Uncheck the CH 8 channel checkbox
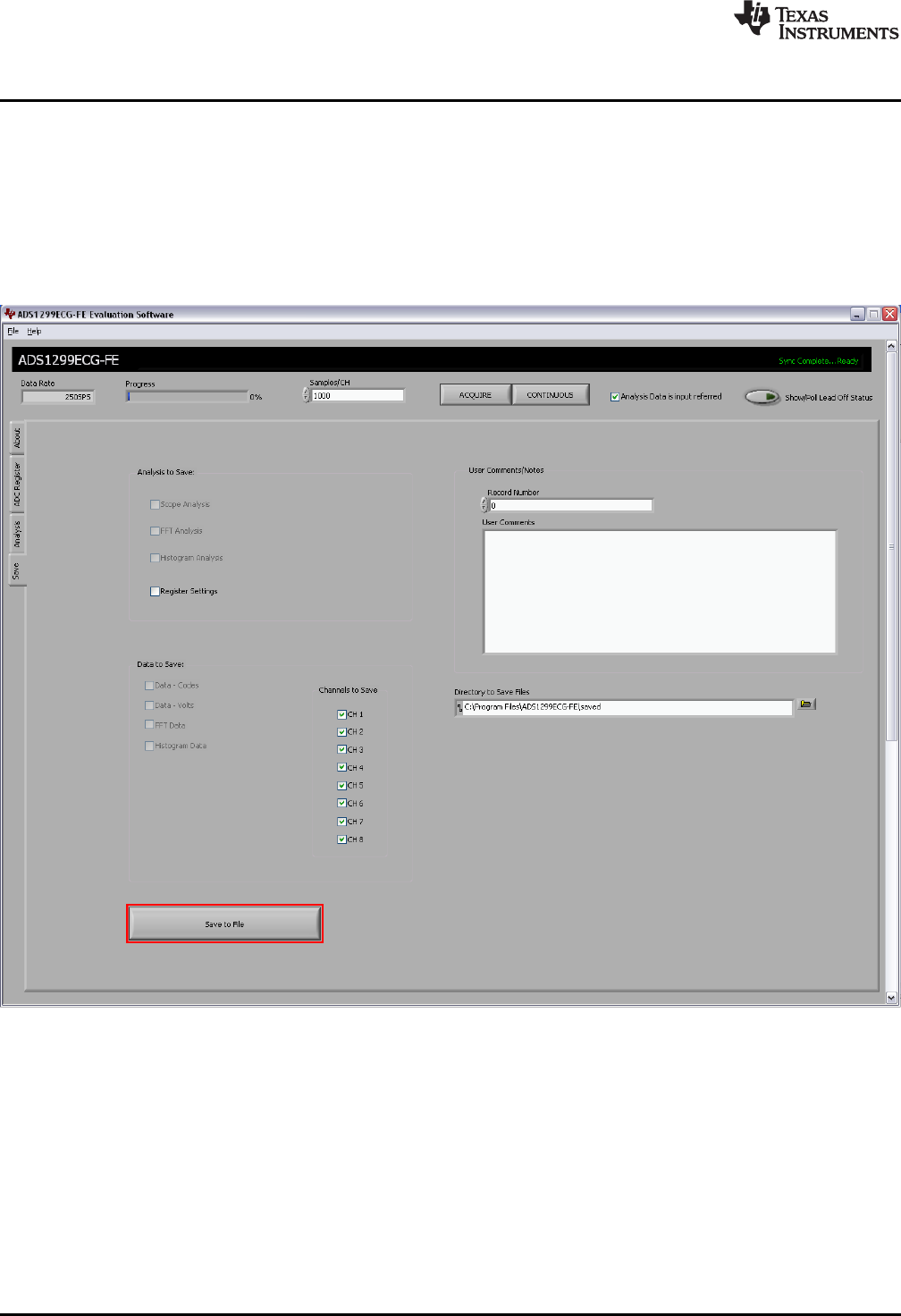 coord(341,839)
